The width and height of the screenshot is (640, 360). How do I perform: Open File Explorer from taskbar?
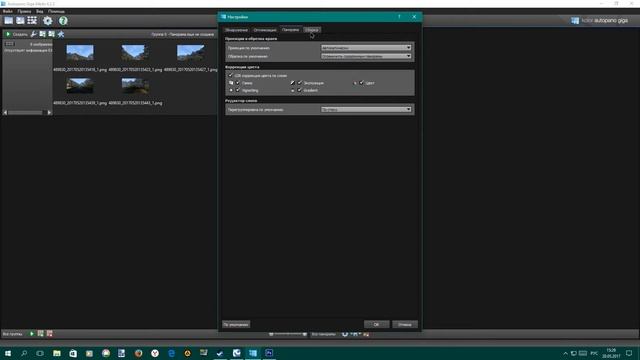coord(57,353)
